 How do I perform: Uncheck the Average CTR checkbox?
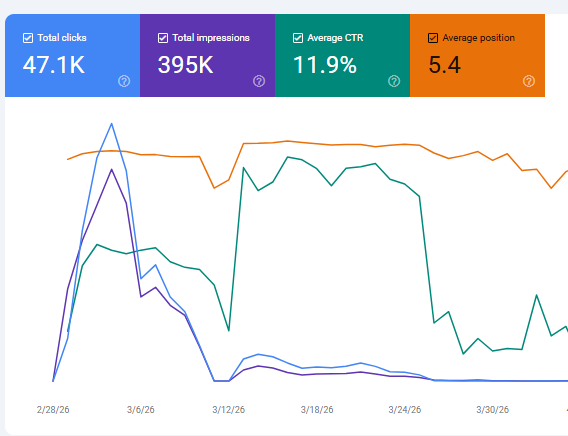pos(298,38)
